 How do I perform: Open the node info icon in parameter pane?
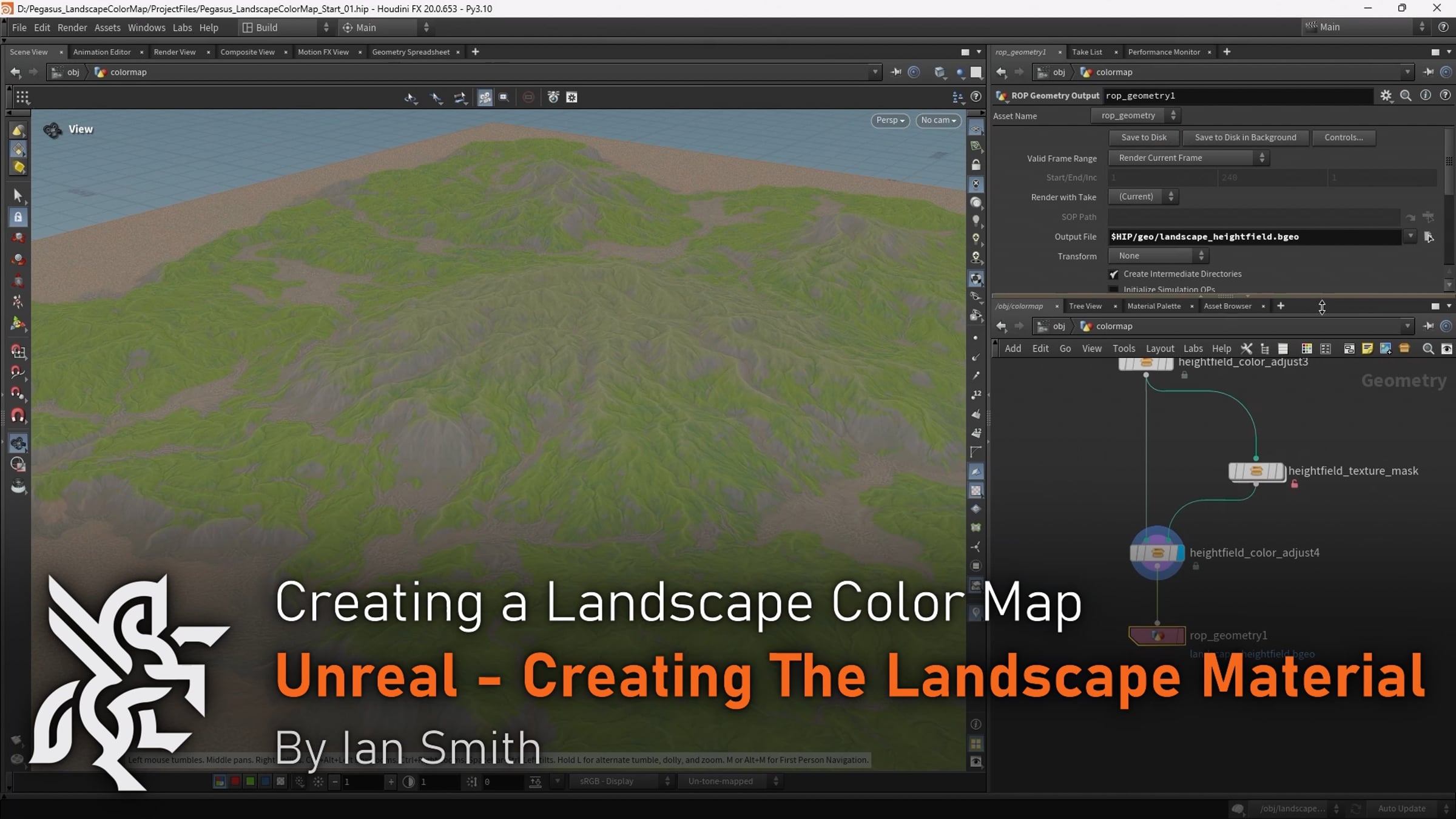coord(1426,95)
